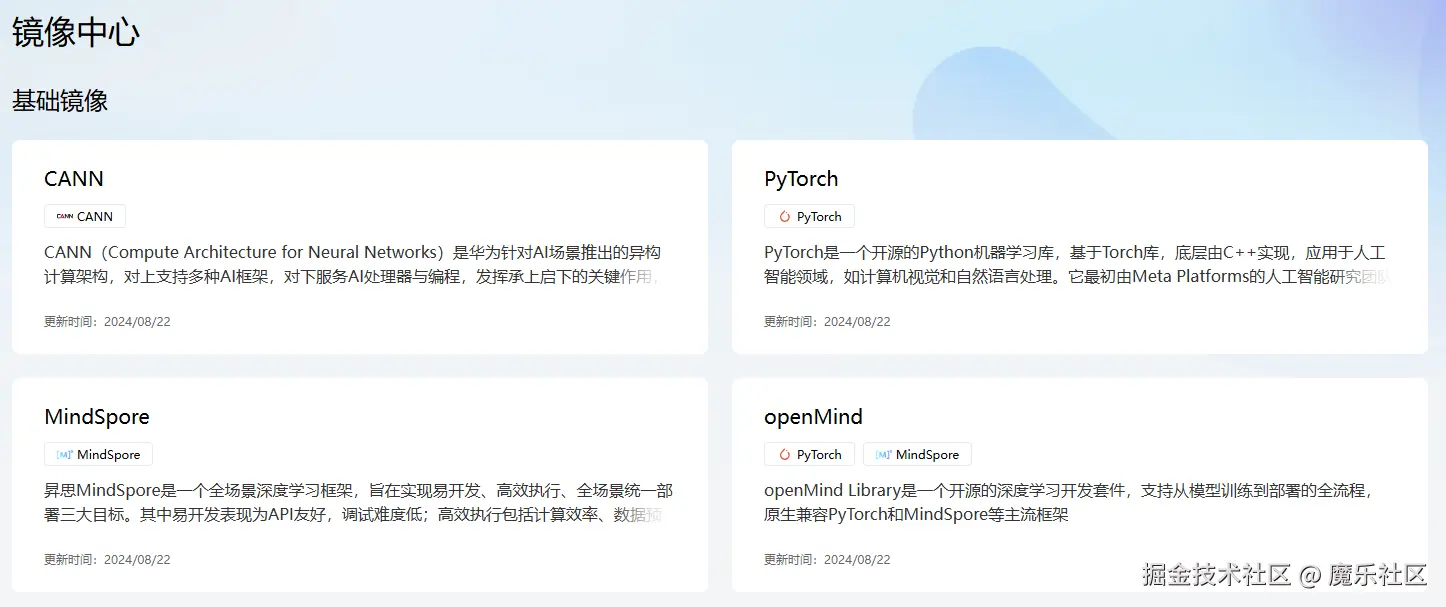Click the PyTorch flame icon in openMind card
Screen dimensions: 1446x607
[784, 454]
